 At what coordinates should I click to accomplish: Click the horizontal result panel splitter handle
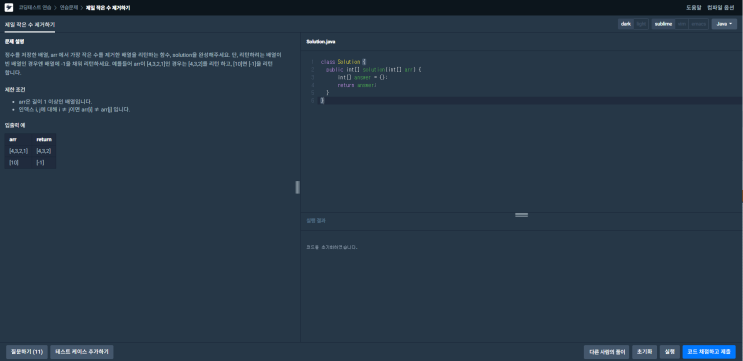521,215
